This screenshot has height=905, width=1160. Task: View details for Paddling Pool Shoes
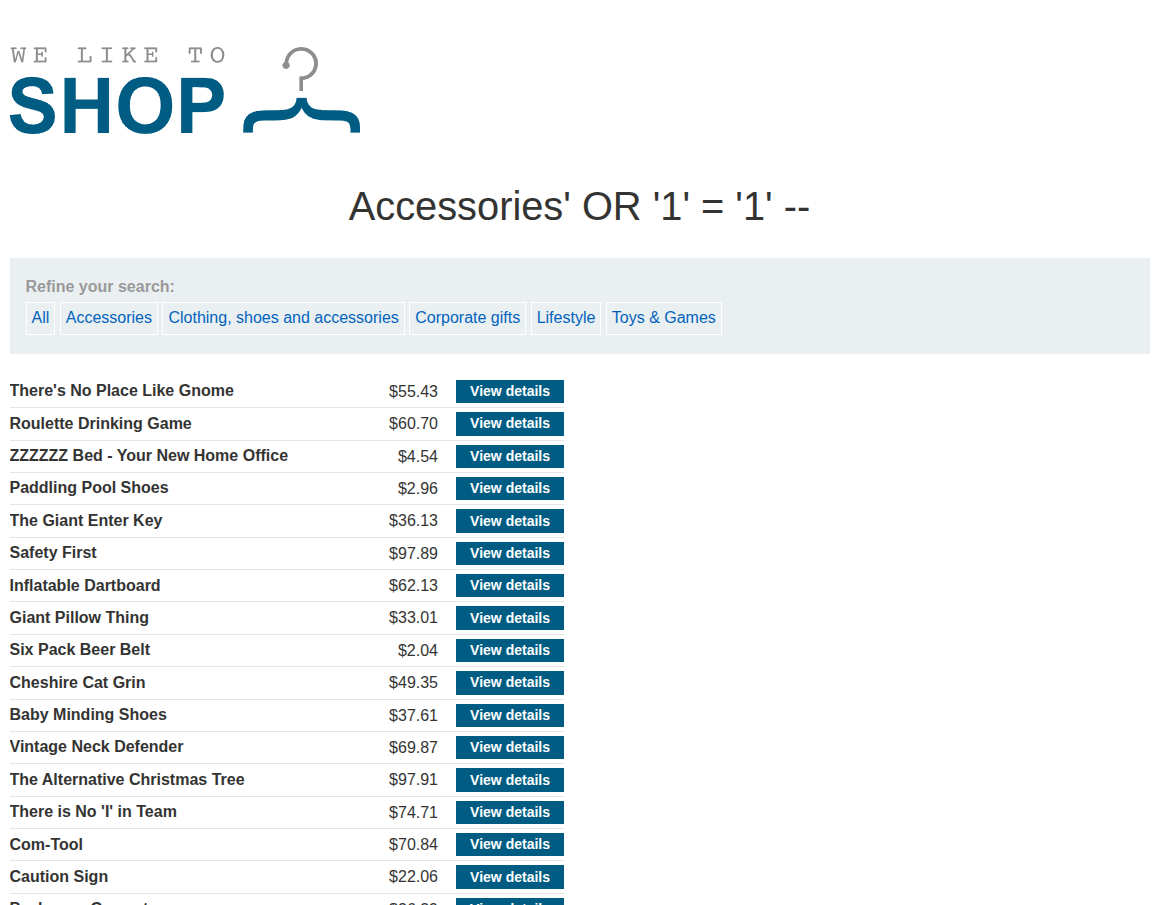(510, 488)
